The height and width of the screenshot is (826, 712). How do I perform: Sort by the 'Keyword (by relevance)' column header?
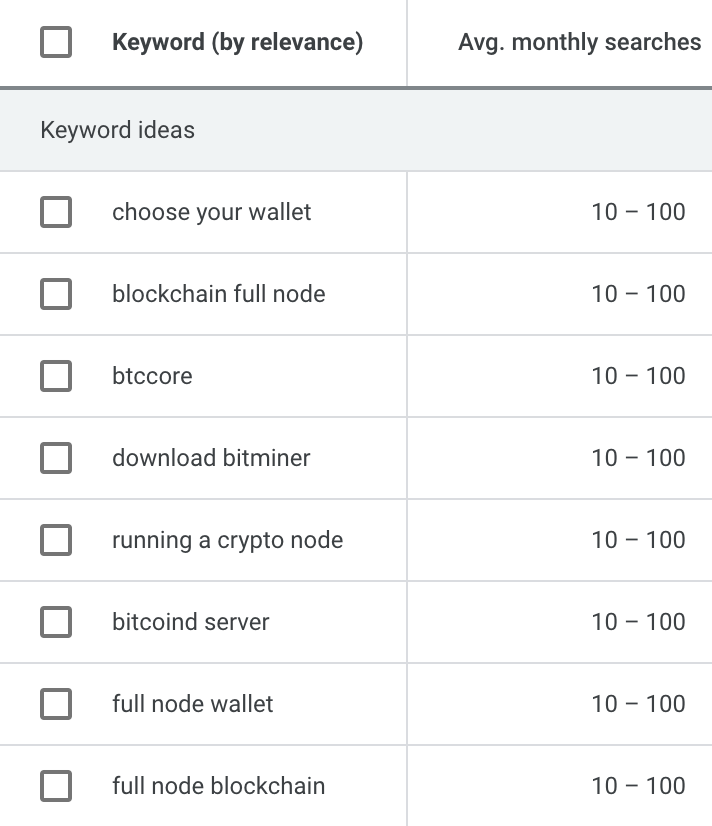(240, 42)
